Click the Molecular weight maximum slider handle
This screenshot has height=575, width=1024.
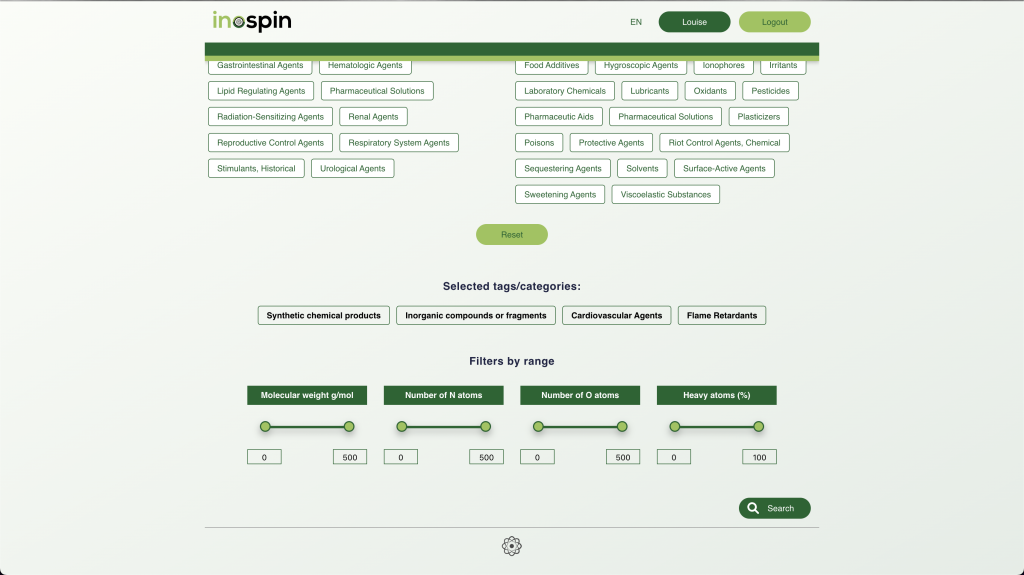(x=349, y=427)
